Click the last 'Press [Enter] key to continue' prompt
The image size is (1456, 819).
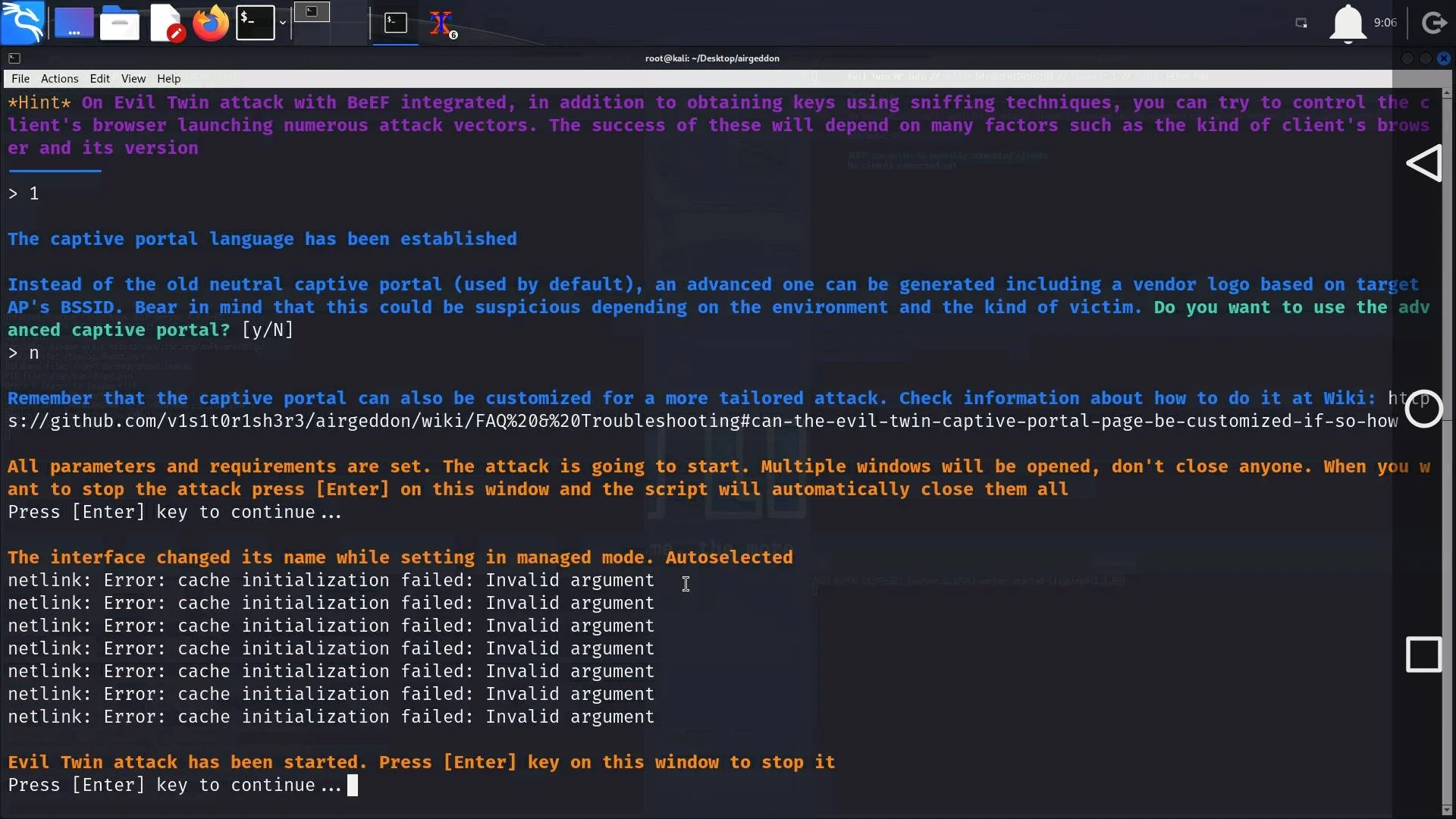[x=174, y=785]
